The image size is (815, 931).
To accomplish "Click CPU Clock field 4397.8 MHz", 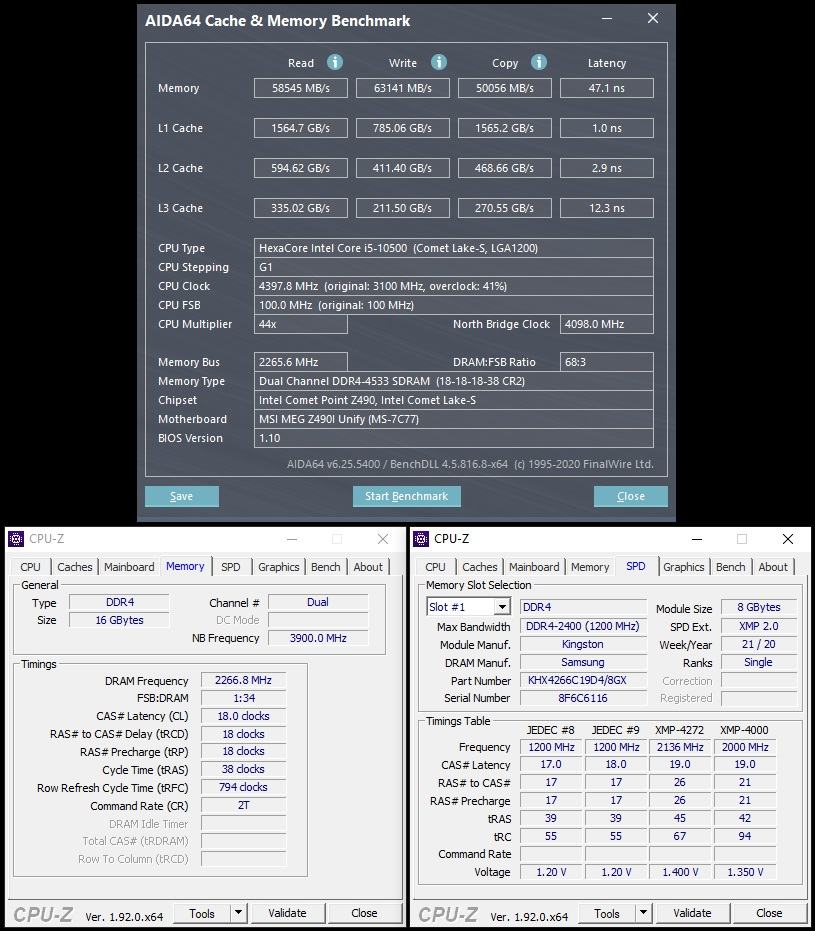I will tap(454, 286).
